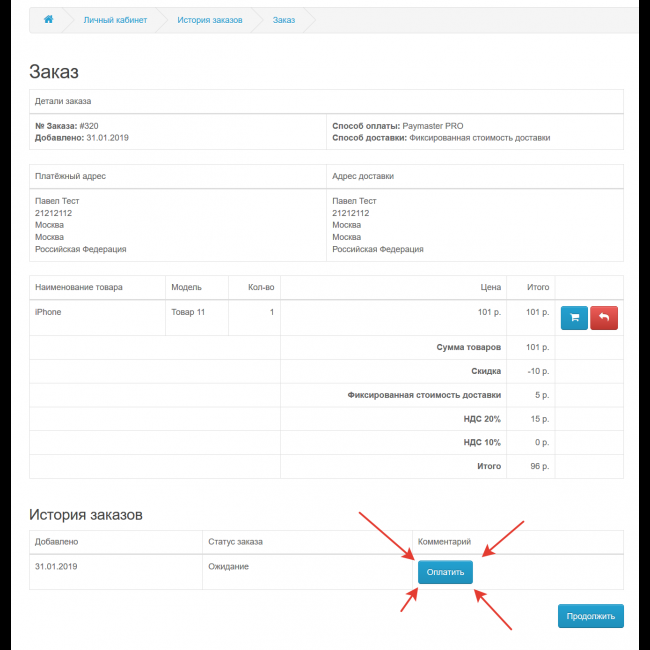Click the Скидка discount row label
650x650 pixels.
pyautogui.click(x=486, y=370)
